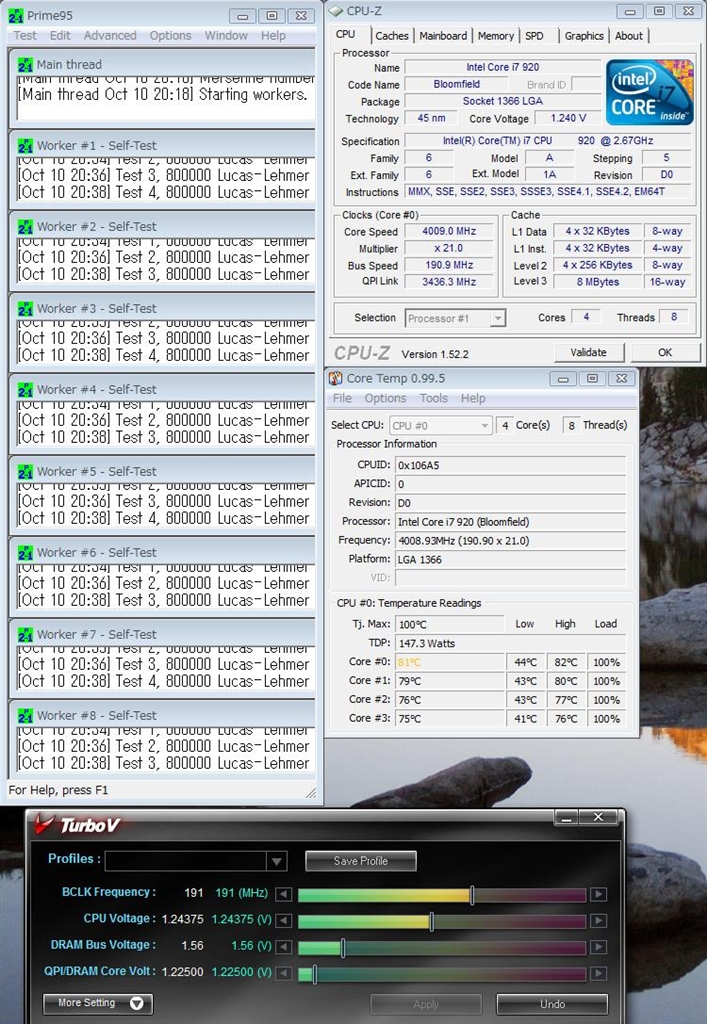
Task: Open the Help menu in Core Temp
Action: coord(473,398)
